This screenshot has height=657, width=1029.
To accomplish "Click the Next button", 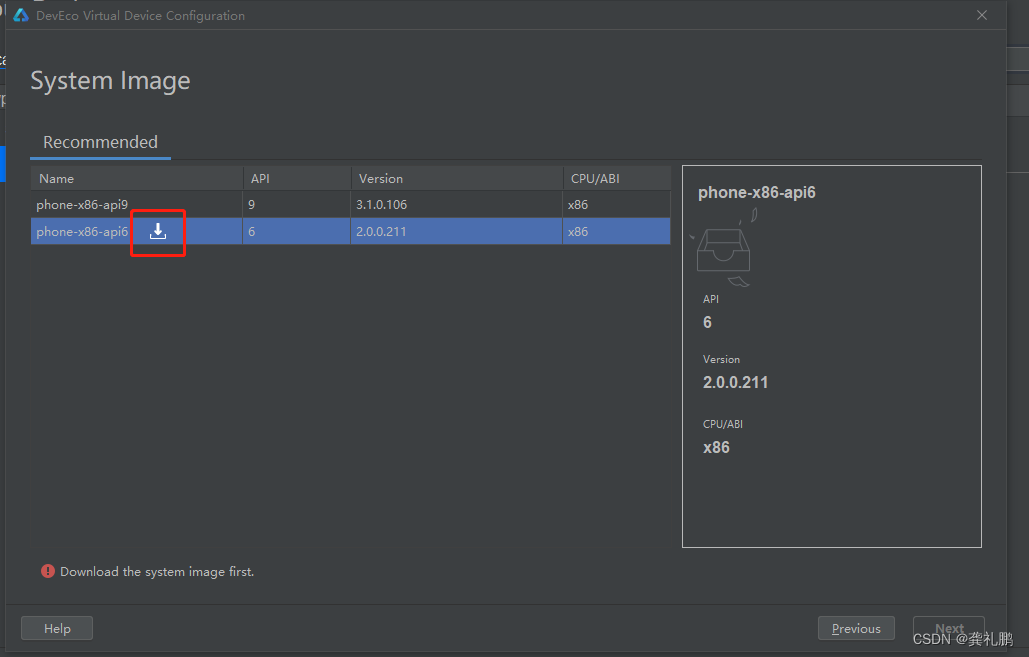I will pyautogui.click(x=949, y=628).
